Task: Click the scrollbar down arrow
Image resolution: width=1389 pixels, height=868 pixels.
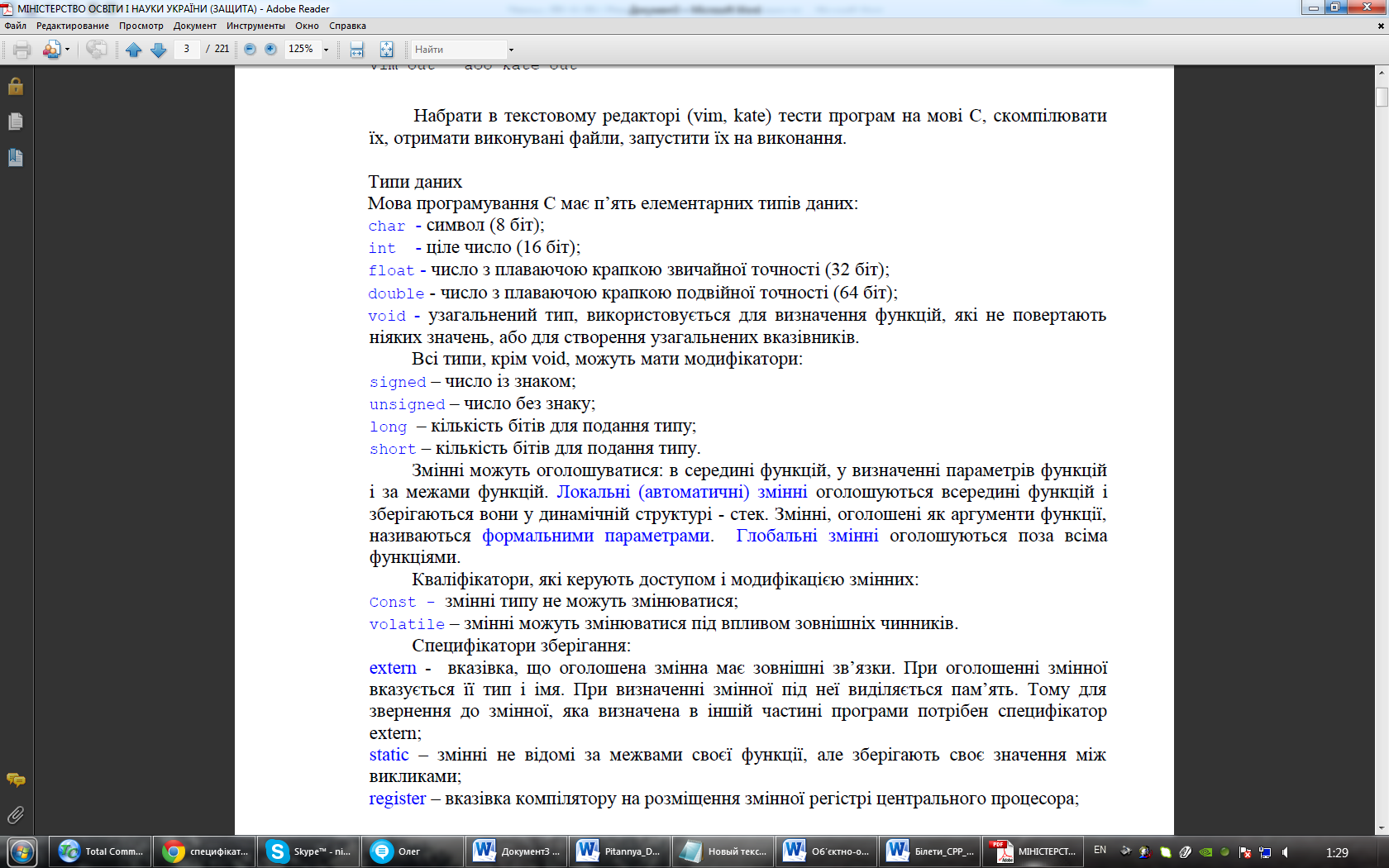Action: 1382,827
